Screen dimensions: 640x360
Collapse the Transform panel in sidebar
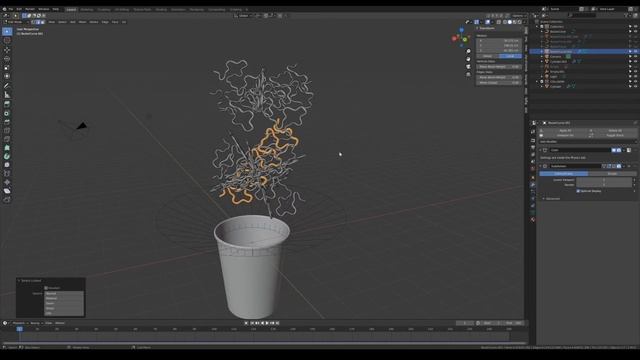point(478,29)
